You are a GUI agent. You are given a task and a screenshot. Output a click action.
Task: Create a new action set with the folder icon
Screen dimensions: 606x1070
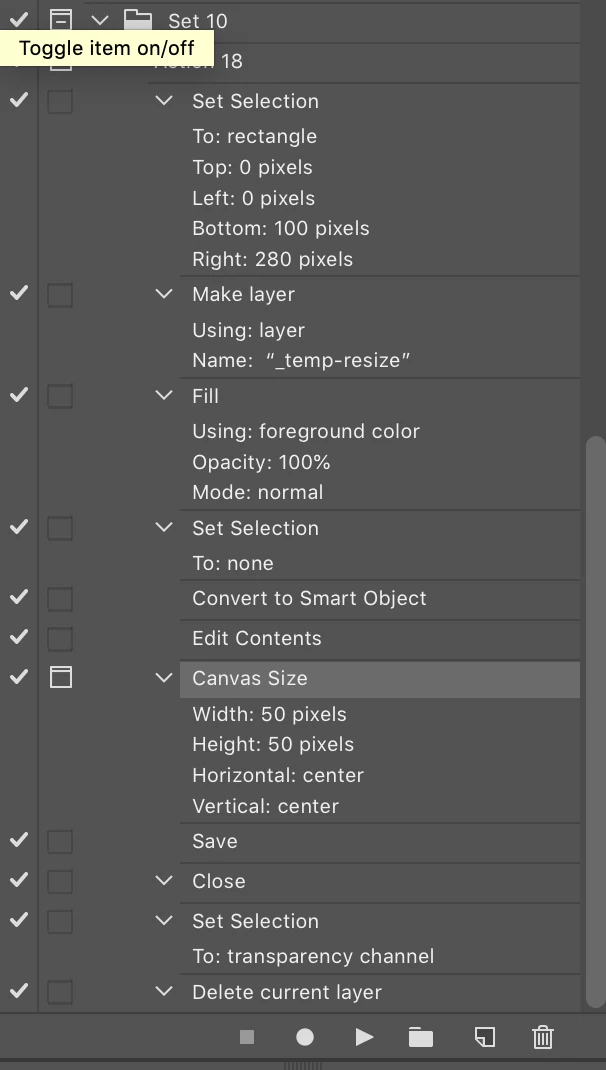coord(421,1037)
